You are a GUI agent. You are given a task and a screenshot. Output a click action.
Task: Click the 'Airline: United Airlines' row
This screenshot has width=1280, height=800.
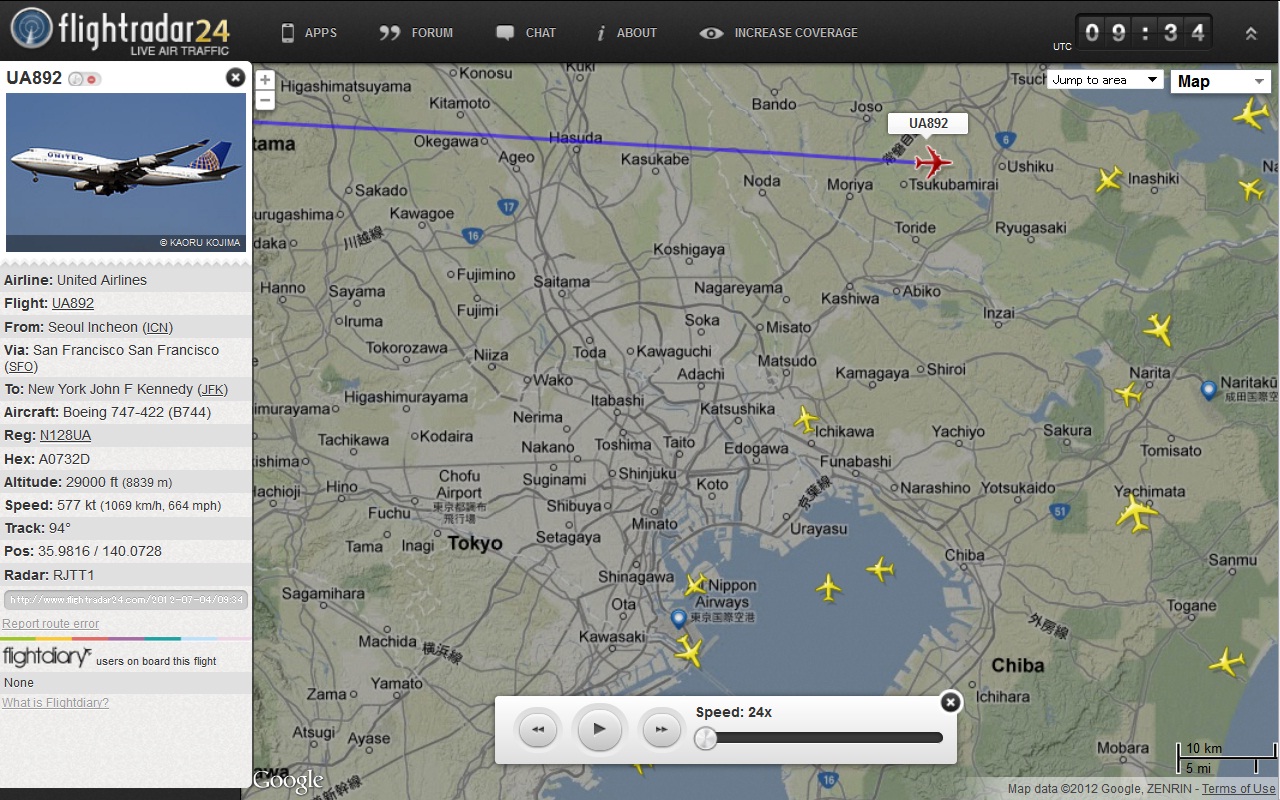point(126,280)
